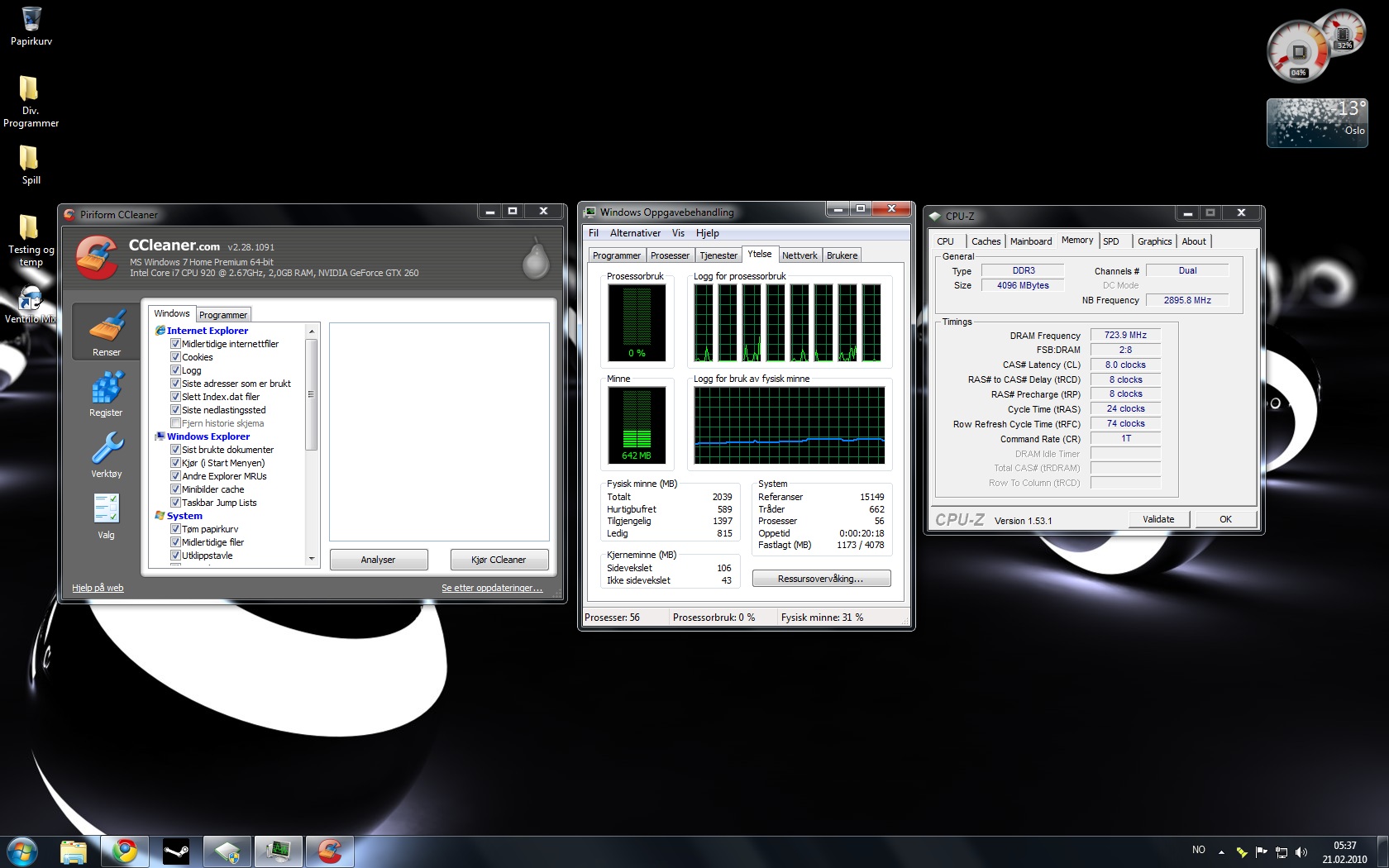Open Ressursovervåking from Task Manager
This screenshot has height=868, width=1389.
pos(821,579)
